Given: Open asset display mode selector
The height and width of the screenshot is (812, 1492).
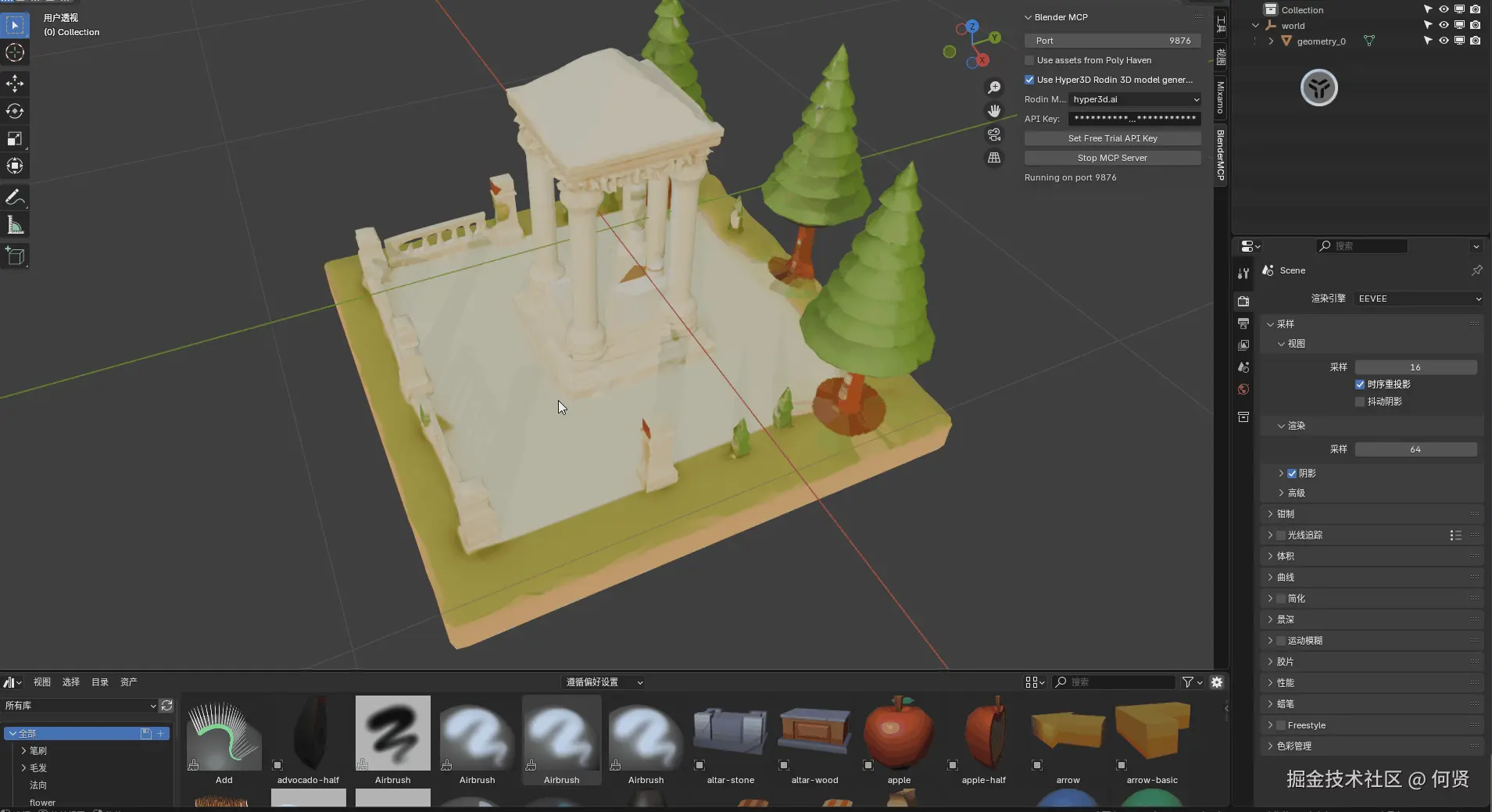Looking at the screenshot, I should (1035, 682).
